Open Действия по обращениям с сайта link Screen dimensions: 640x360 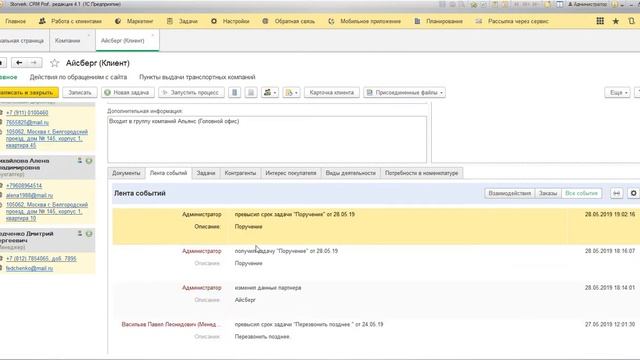[x=78, y=77]
